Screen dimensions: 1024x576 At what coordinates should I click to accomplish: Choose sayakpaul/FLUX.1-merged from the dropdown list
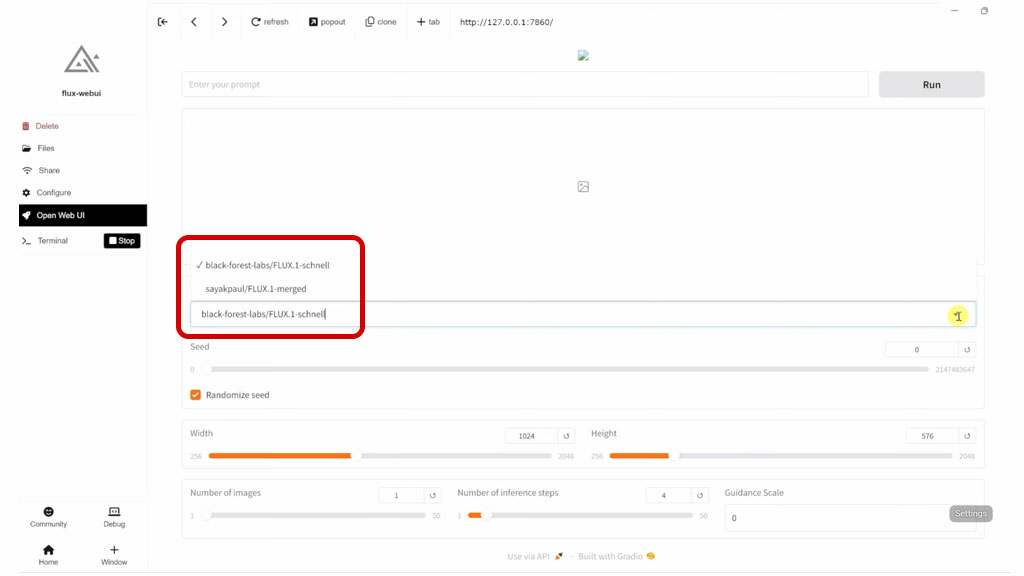point(255,289)
